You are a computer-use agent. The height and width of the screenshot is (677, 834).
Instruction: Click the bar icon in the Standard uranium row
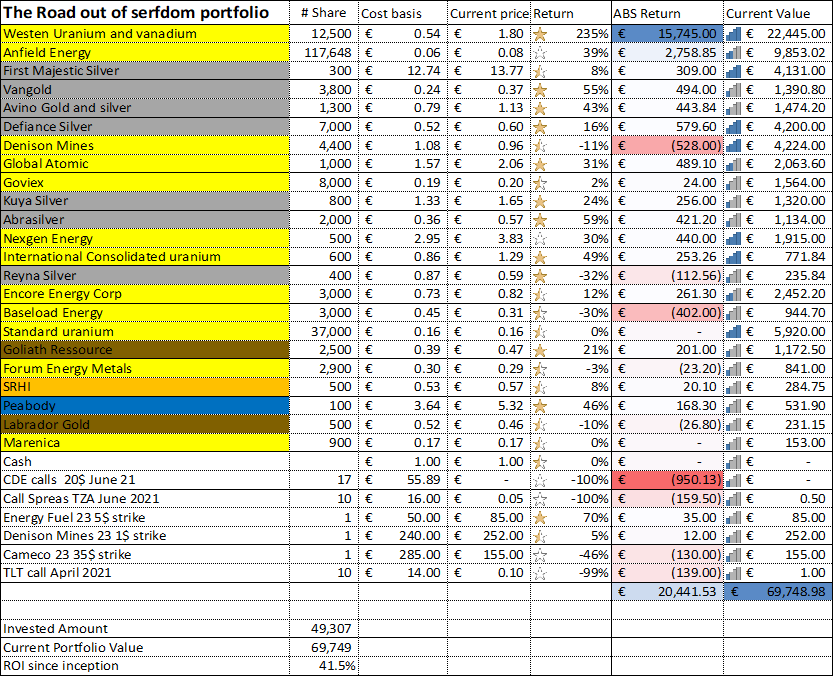733,332
